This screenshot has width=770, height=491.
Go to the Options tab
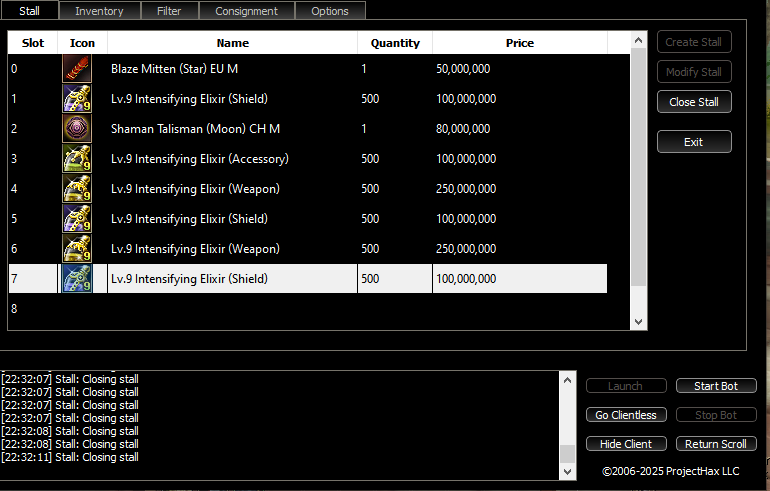(330, 11)
